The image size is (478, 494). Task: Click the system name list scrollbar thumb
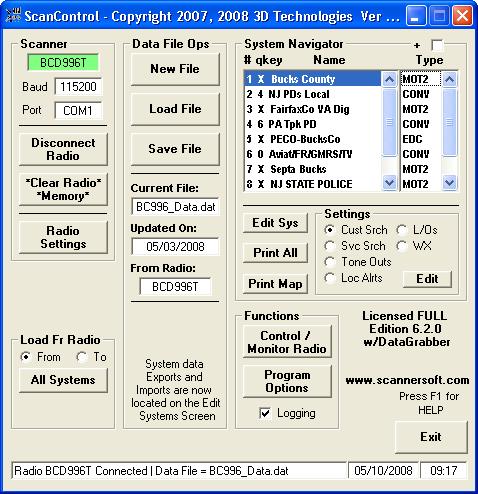point(389,122)
